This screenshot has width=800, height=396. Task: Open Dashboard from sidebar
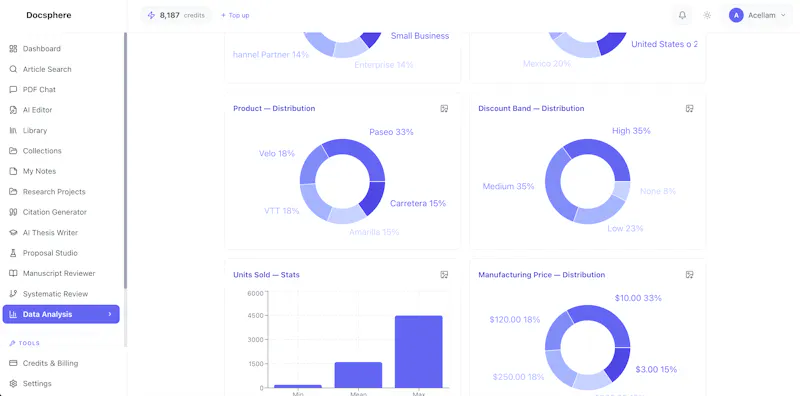point(61,49)
